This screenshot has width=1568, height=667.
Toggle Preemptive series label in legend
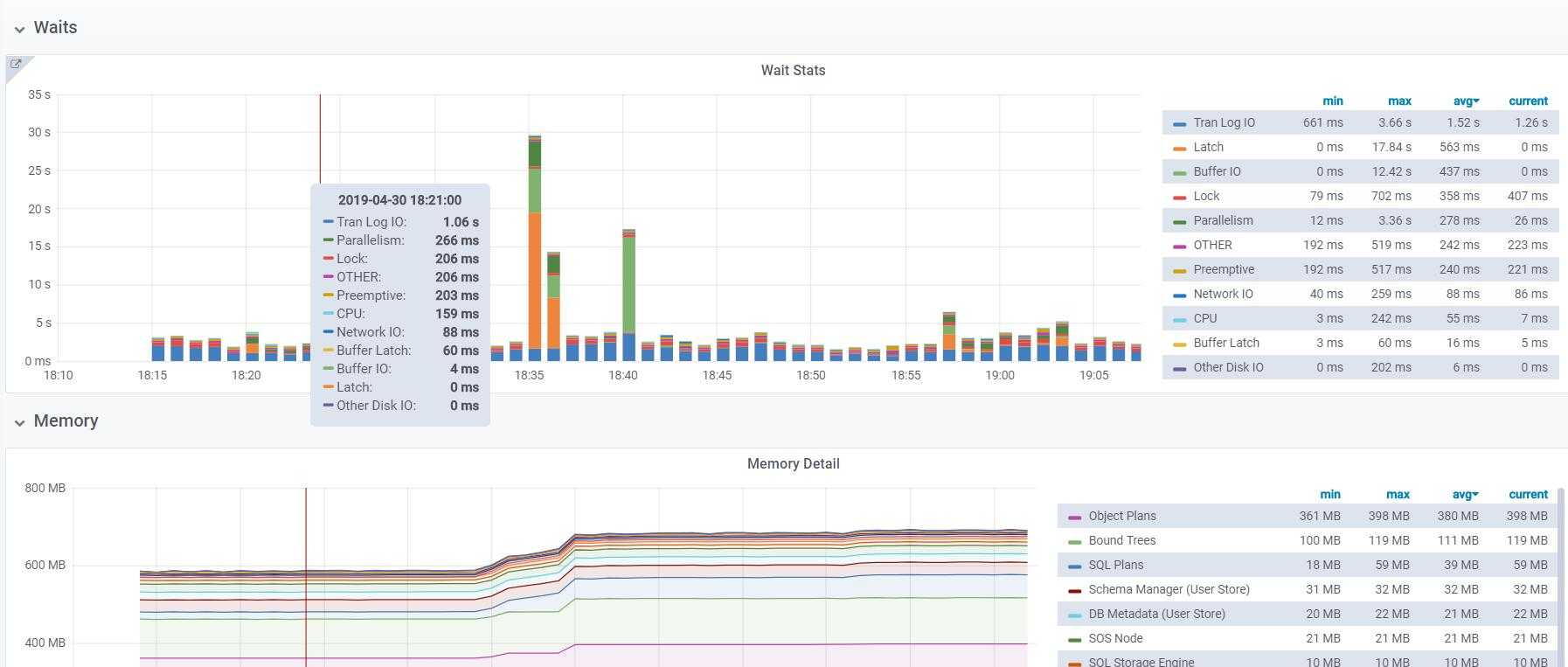coord(1224,270)
